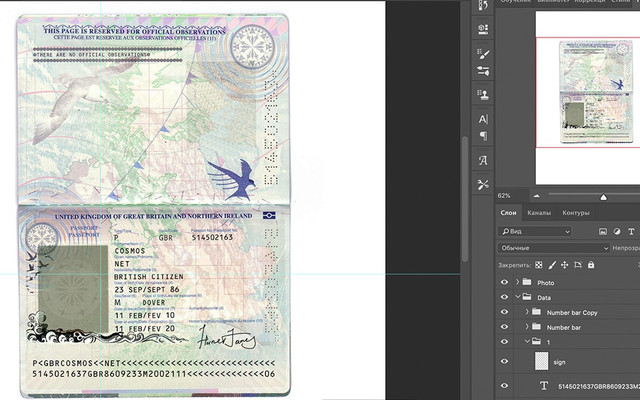The image size is (640, 400).
Task: Hide the sign layer
Action: pyautogui.click(x=504, y=361)
